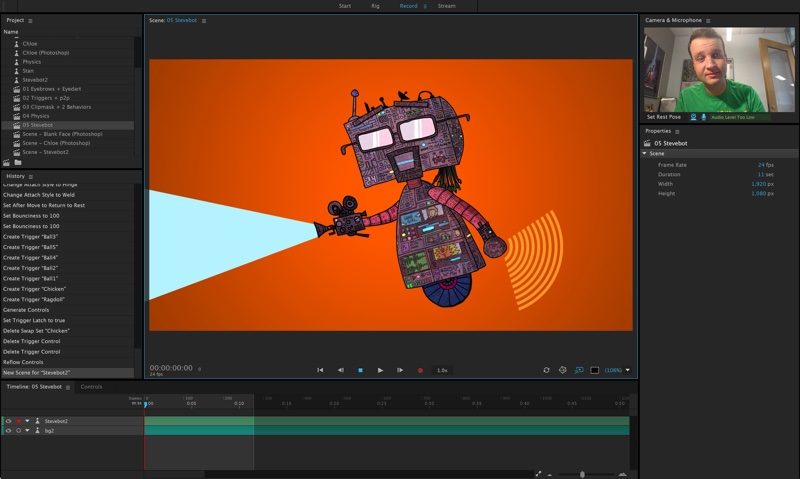800x479 pixels.
Task: Toggle record arming on the Stevebot2 track
Action: pos(18,421)
